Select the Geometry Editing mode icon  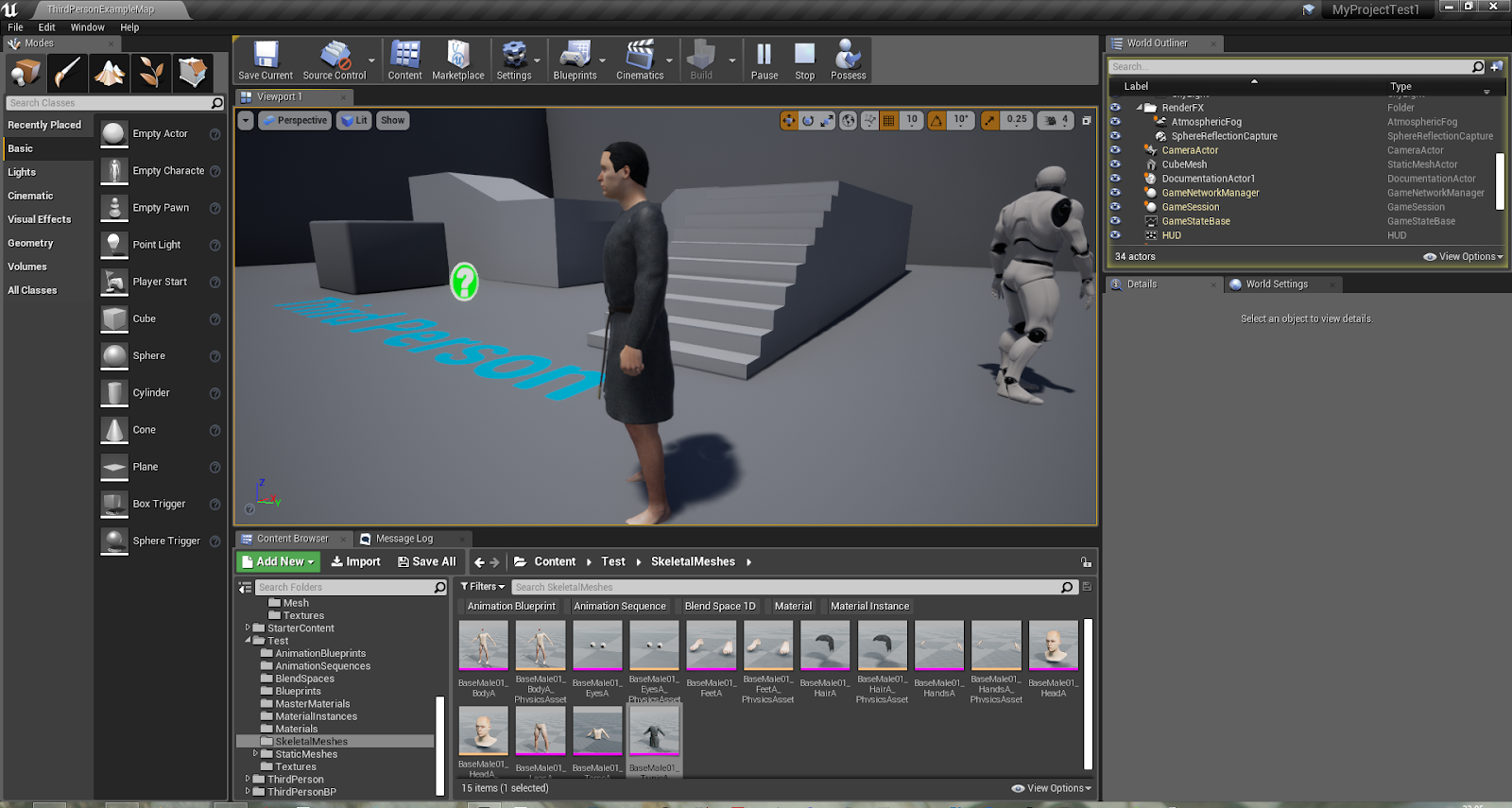[x=193, y=72]
